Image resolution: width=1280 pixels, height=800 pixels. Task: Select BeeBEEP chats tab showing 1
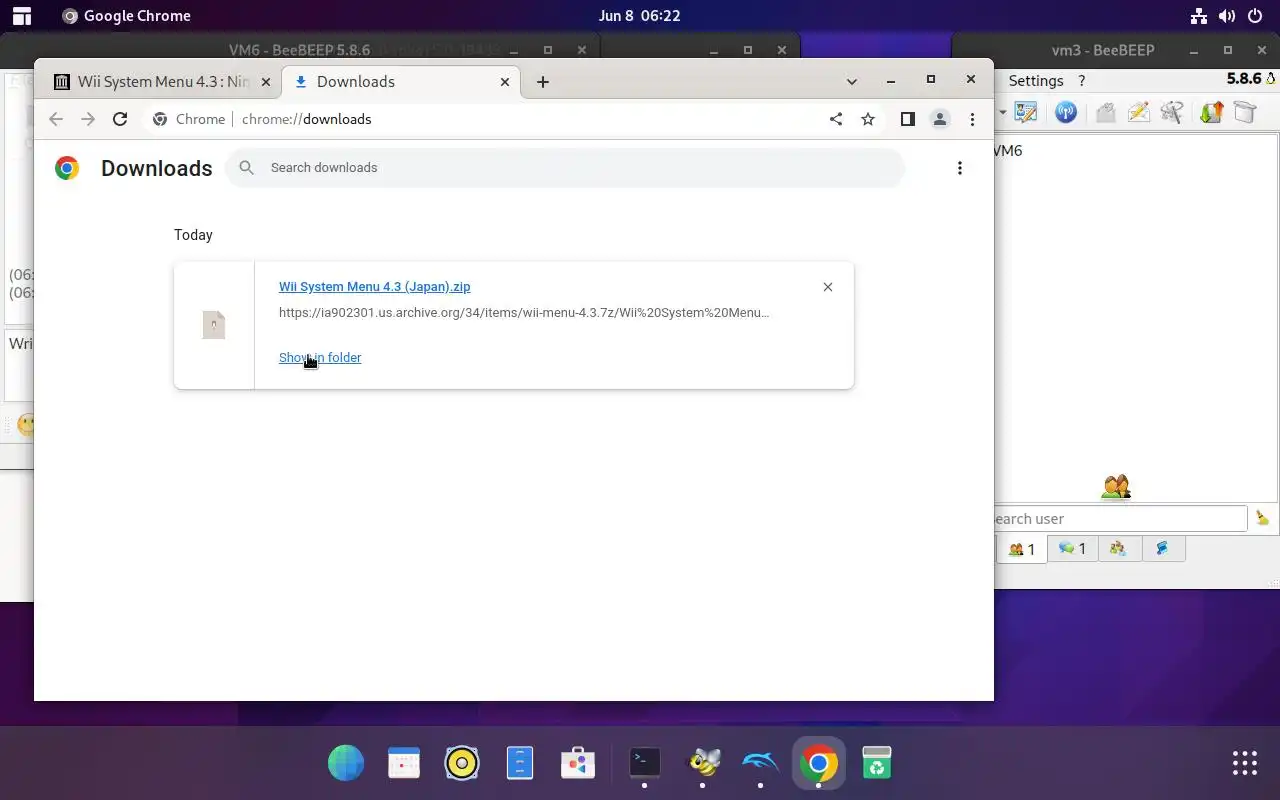click(1072, 548)
